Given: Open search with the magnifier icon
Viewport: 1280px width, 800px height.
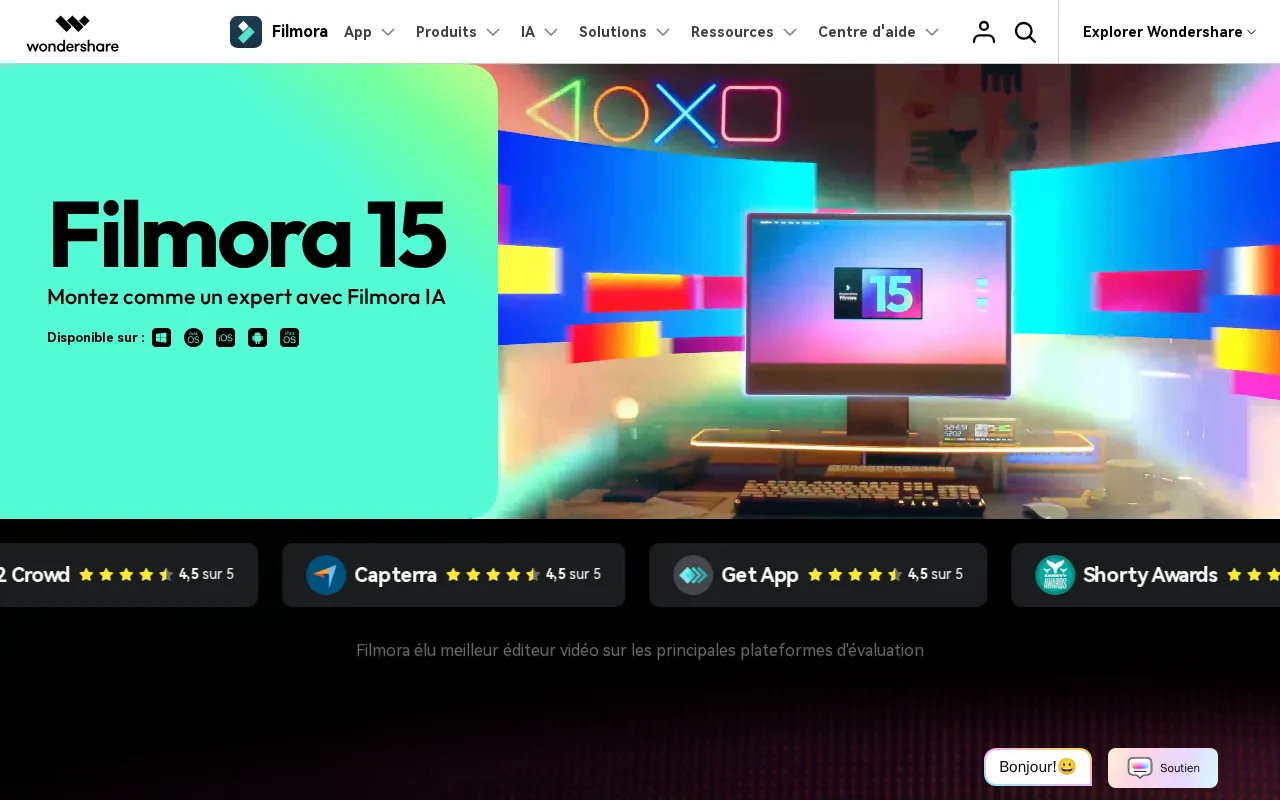Looking at the screenshot, I should (x=1025, y=32).
